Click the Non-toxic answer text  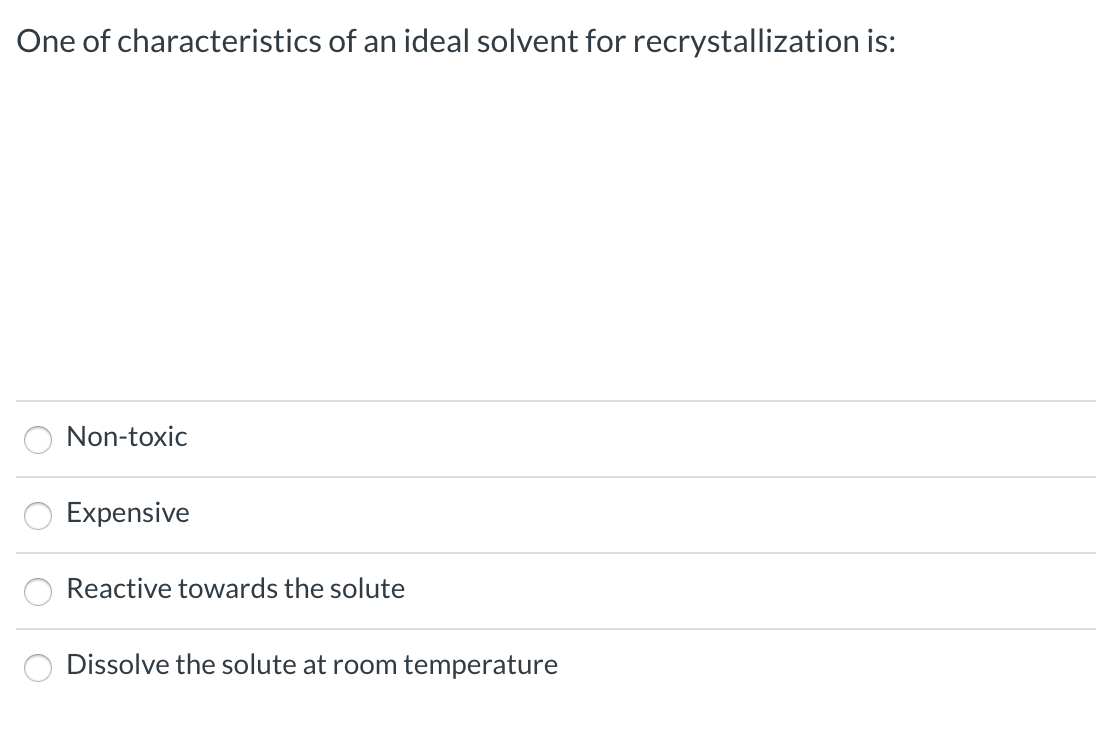126,437
